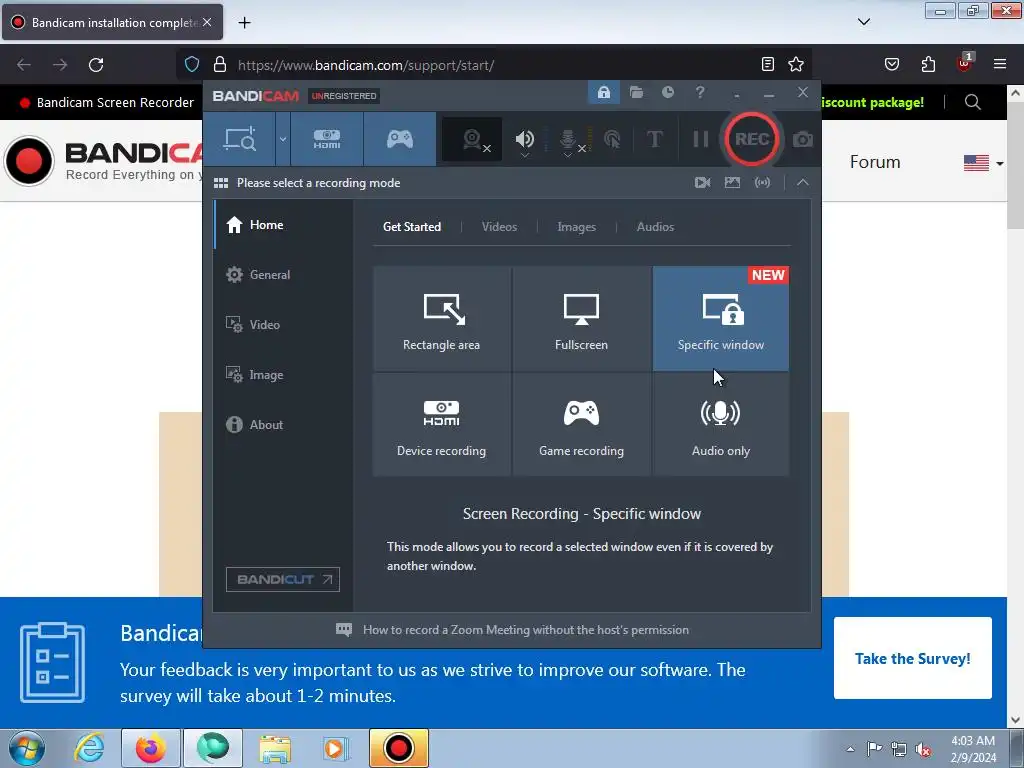
Task: Open the language flag dropdown on website
Action: (x=984, y=163)
